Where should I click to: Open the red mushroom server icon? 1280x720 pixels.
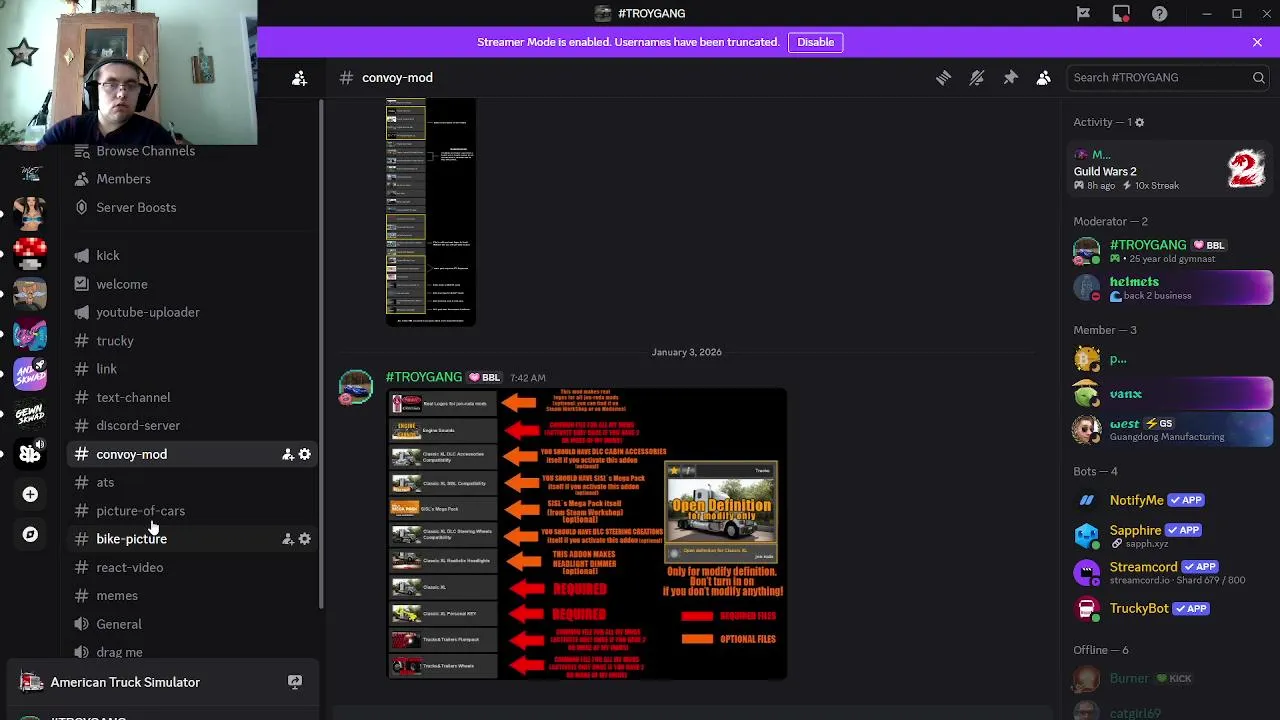[x=30, y=253]
